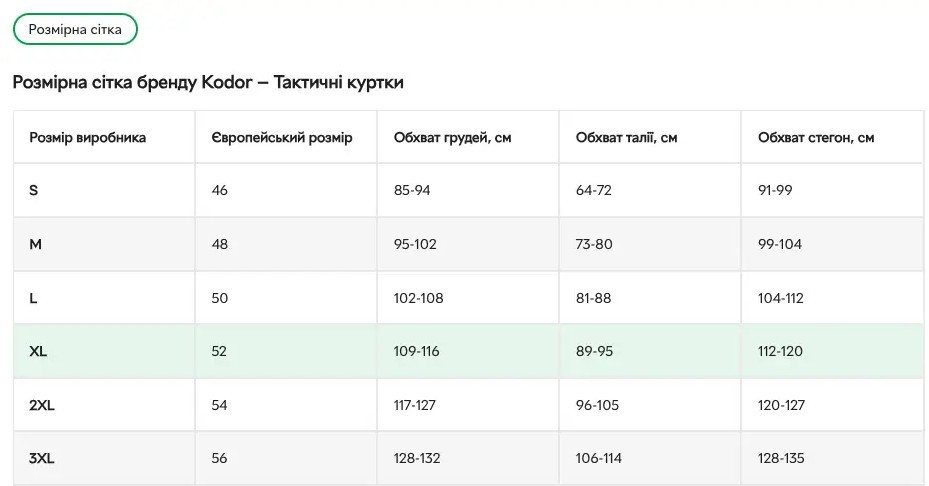Select the Розмір виробника column header
Screen dimensions: 929x486
(88, 137)
